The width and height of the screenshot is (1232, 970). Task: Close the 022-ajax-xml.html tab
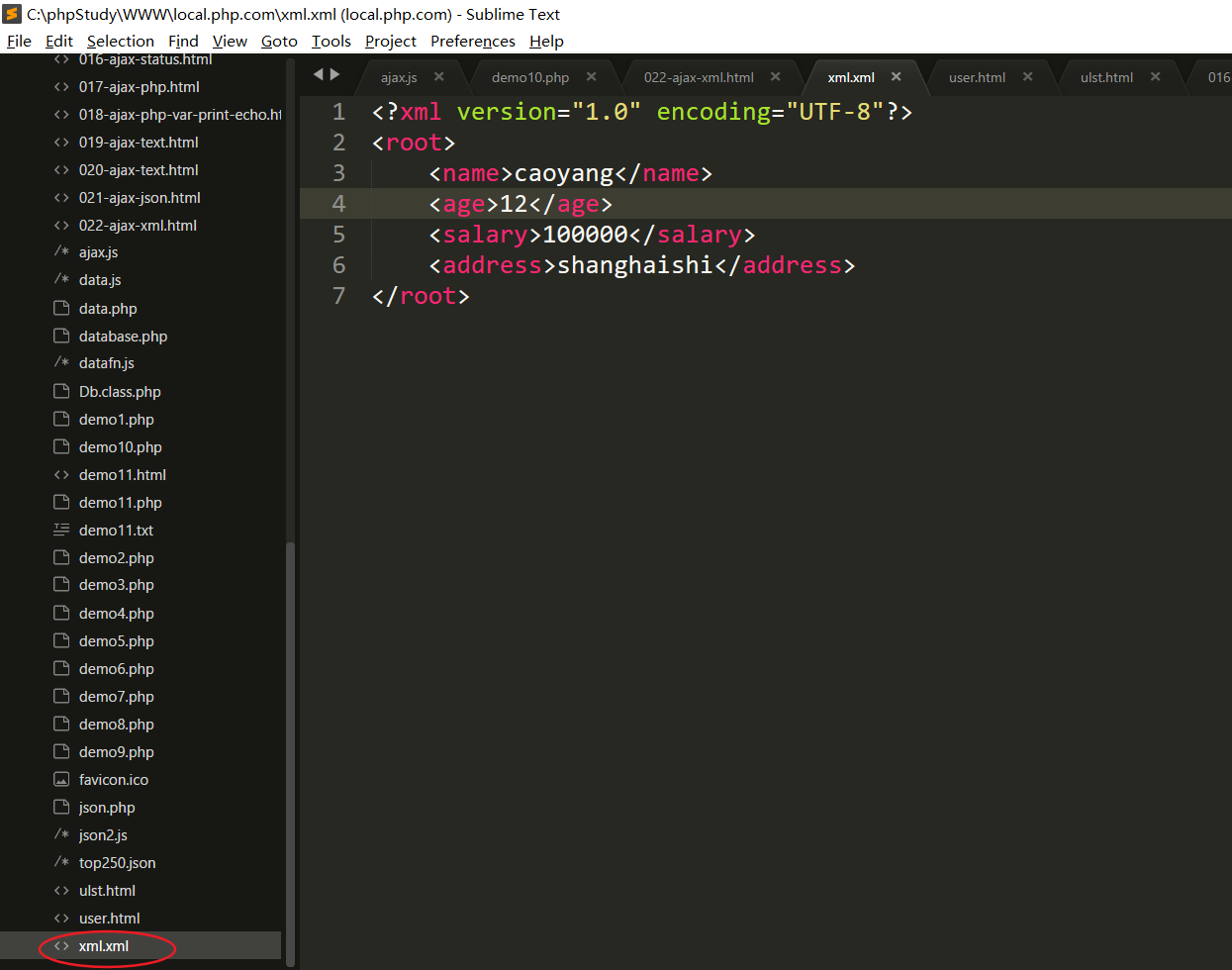(775, 77)
